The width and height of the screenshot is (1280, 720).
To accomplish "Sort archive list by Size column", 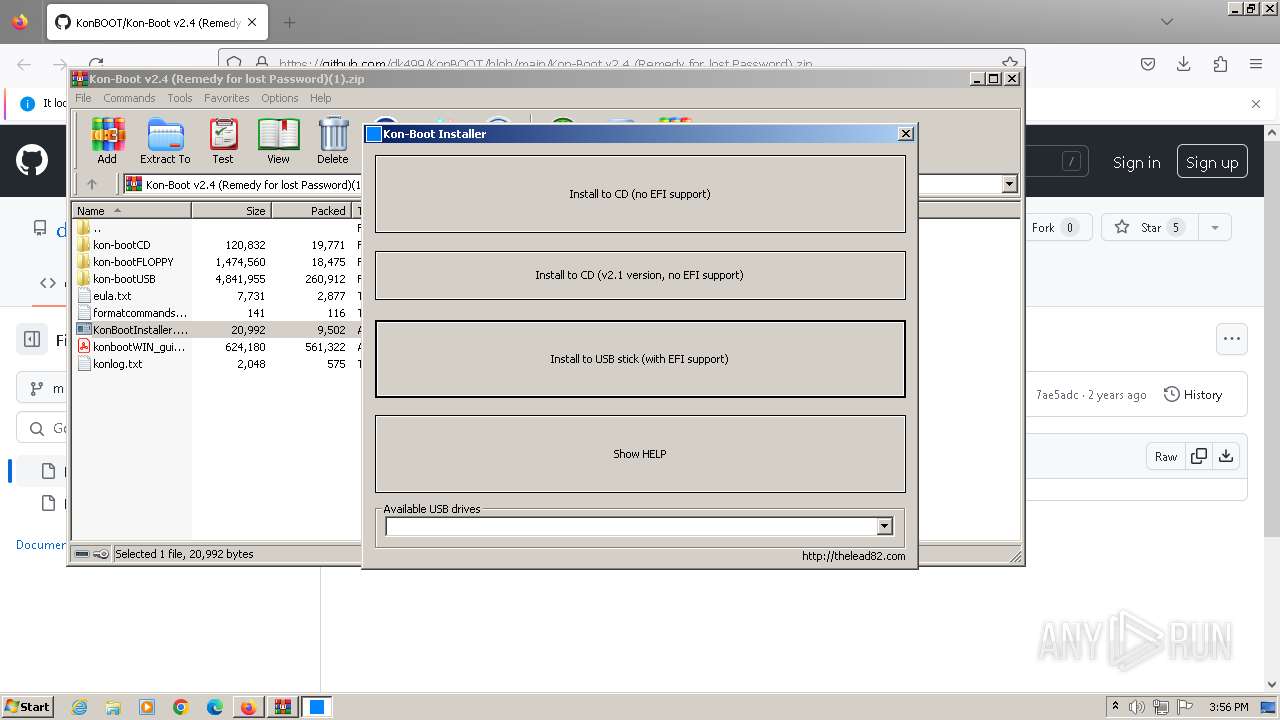I will [231, 211].
